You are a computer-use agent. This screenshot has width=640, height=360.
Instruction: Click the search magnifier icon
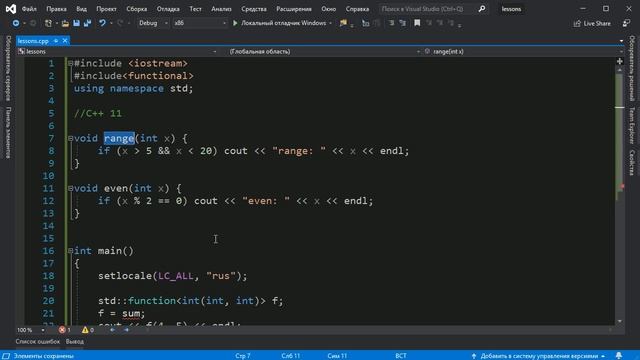click(482, 9)
